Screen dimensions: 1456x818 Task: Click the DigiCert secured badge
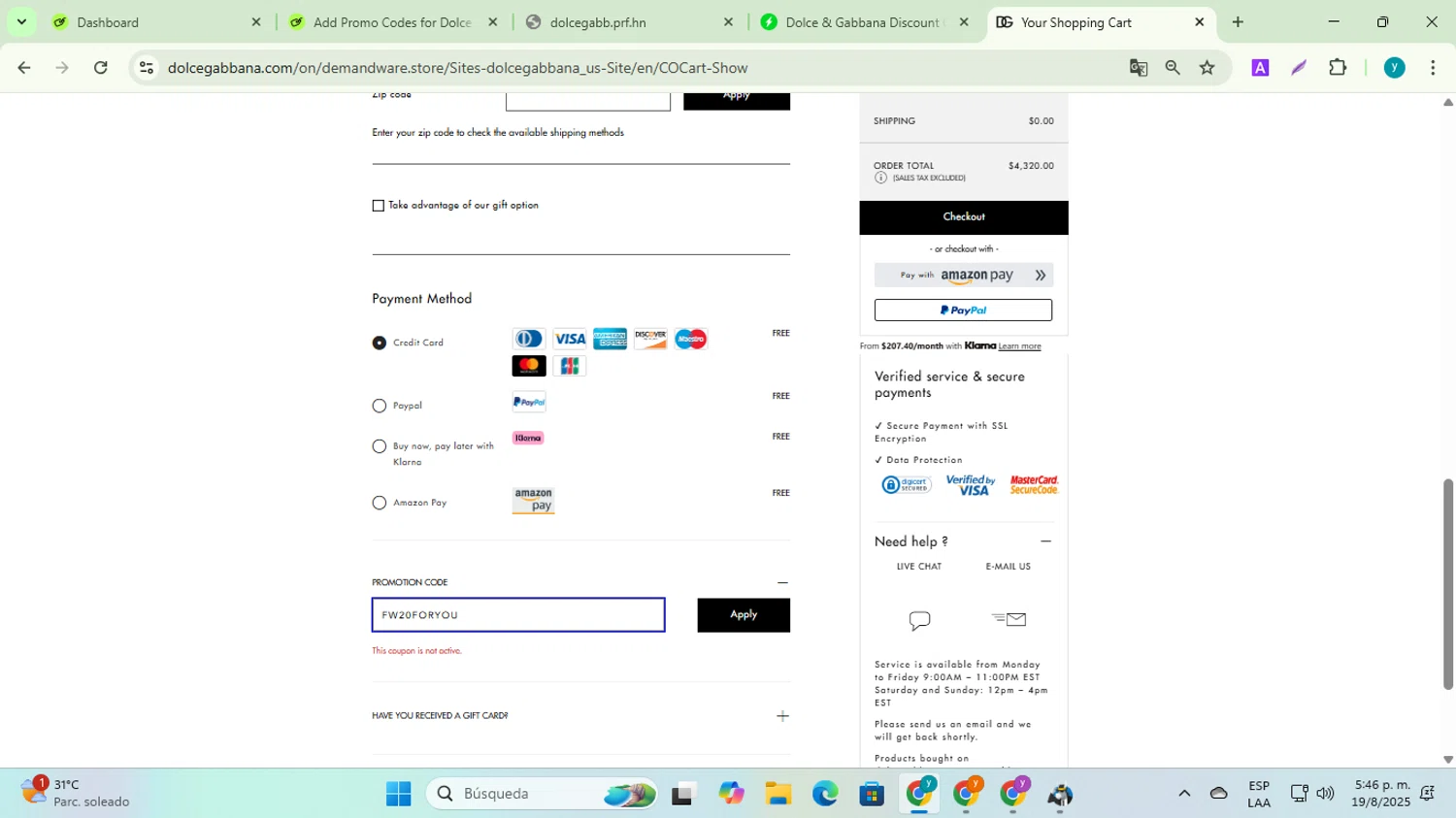[x=906, y=484]
